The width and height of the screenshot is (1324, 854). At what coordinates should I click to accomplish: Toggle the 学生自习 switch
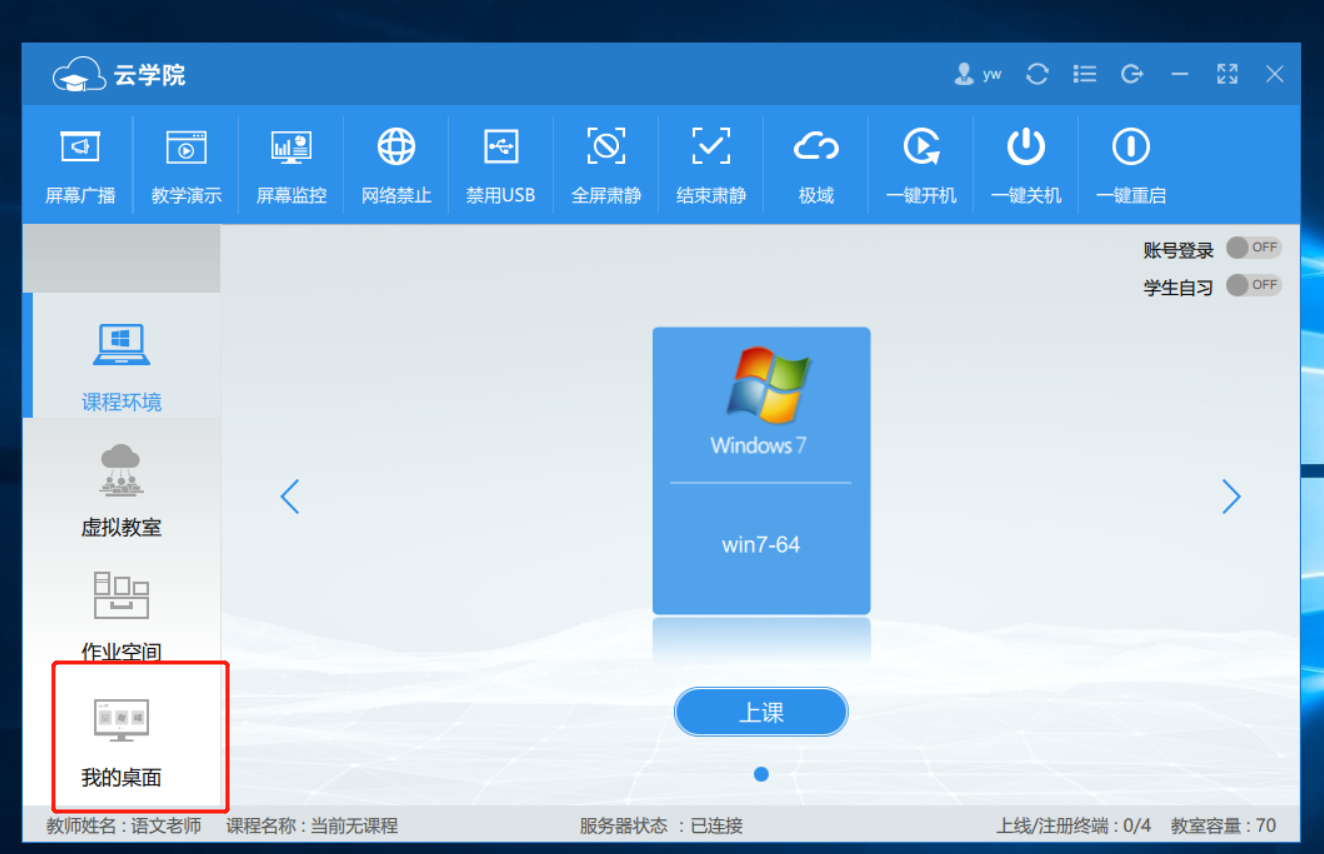pyautogui.click(x=1254, y=285)
